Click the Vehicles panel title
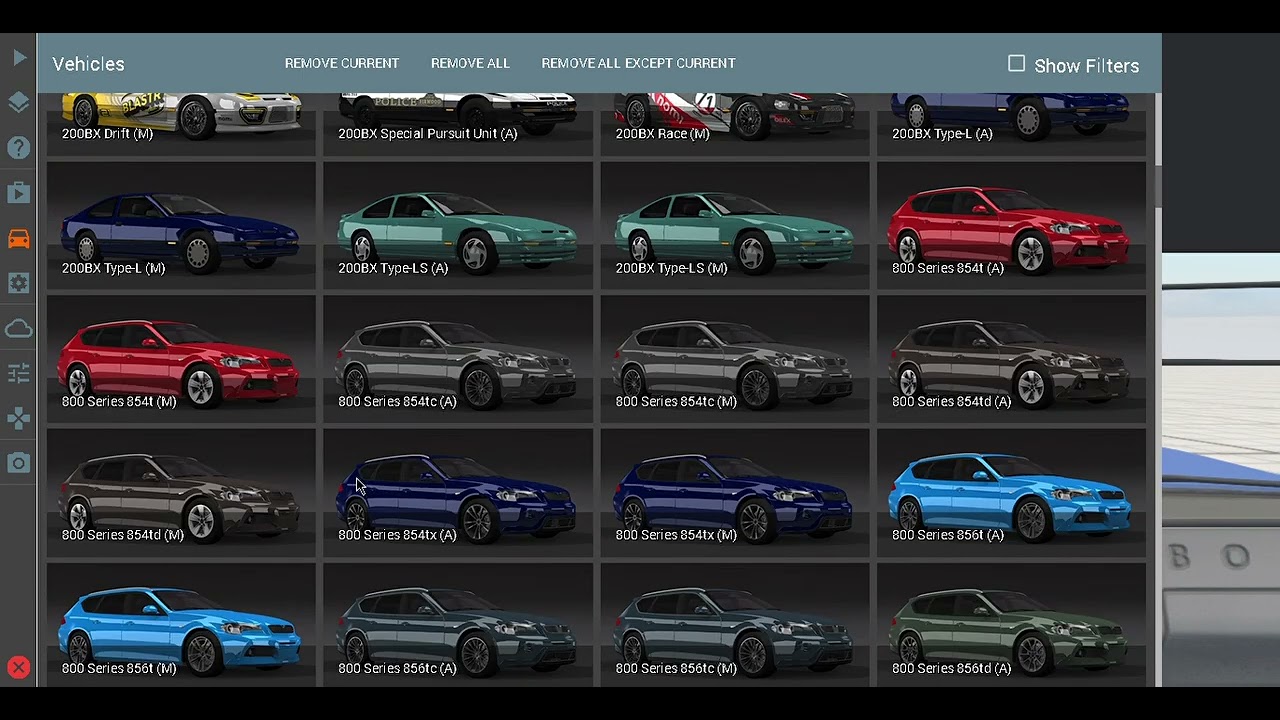Viewport: 1280px width, 720px height. [88, 64]
